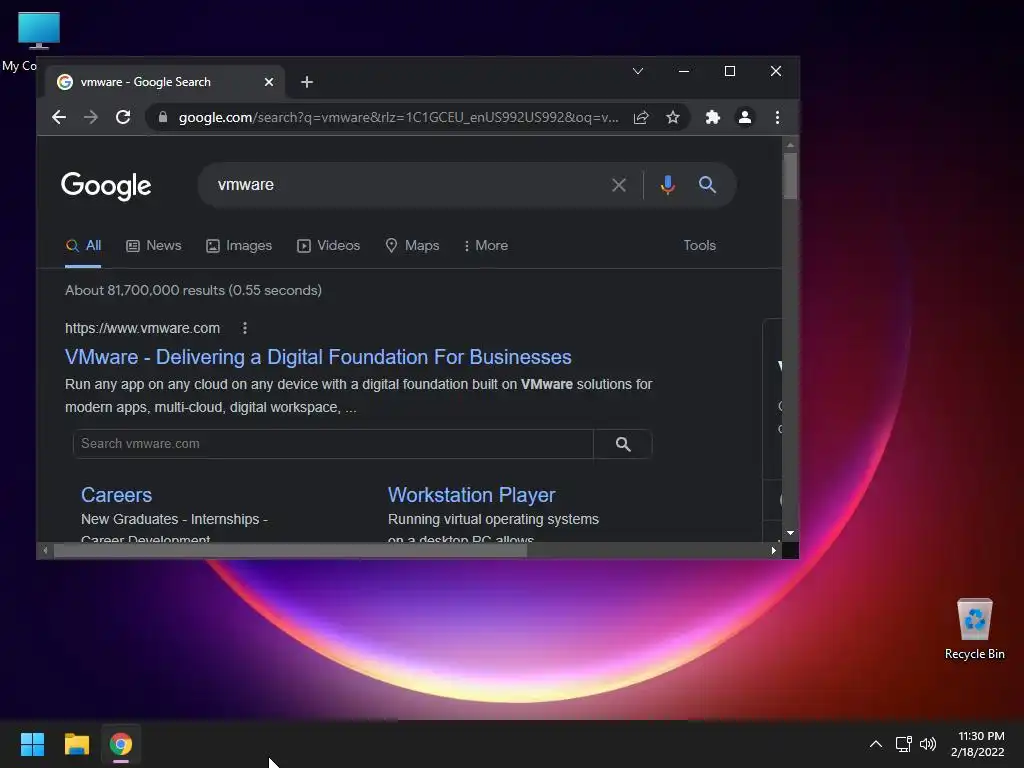
Task: Expand the More search options
Action: click(485, 246)
